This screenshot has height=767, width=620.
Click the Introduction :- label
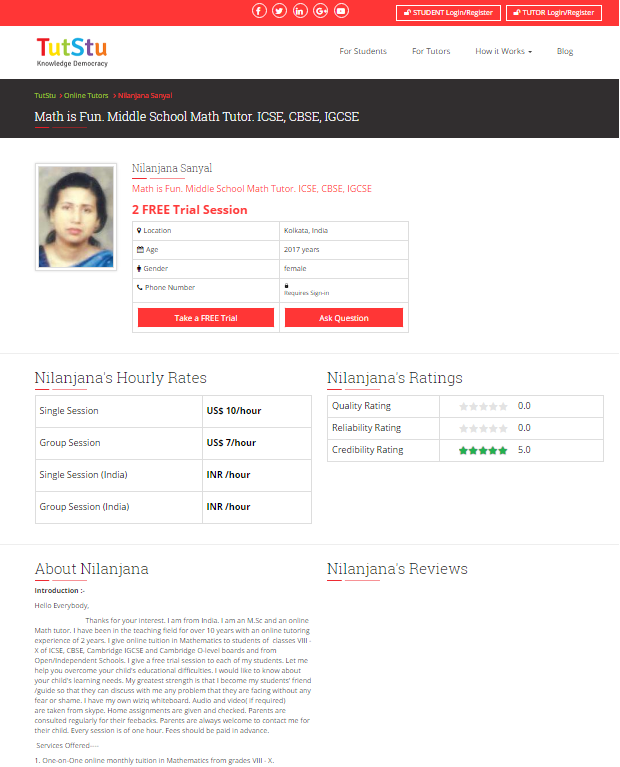click(x=59, y=590)
